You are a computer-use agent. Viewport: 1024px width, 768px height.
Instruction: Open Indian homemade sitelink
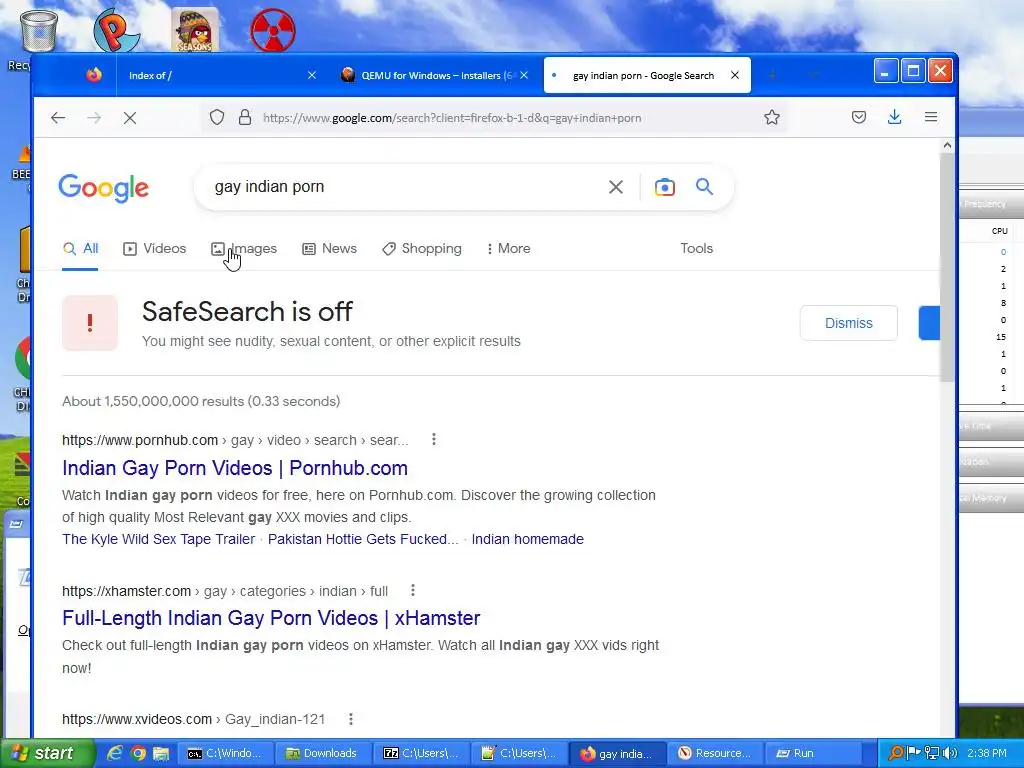528,539
